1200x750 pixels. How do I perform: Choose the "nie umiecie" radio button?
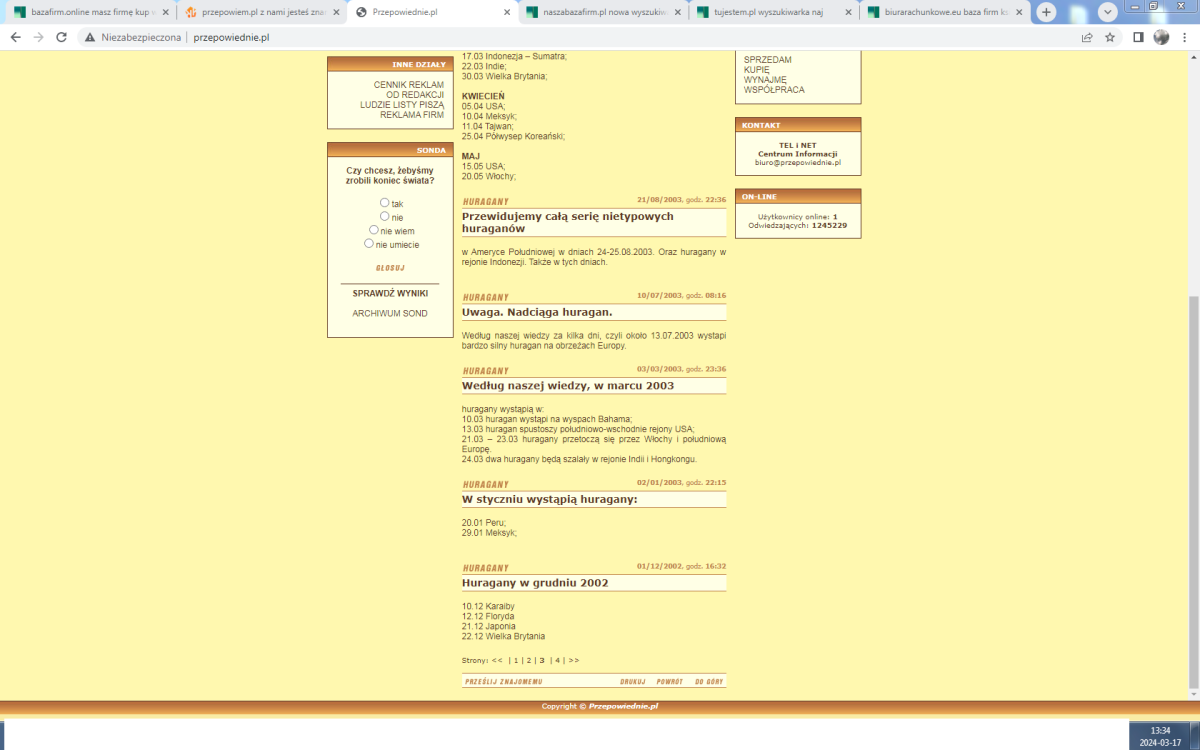point(369,243)
